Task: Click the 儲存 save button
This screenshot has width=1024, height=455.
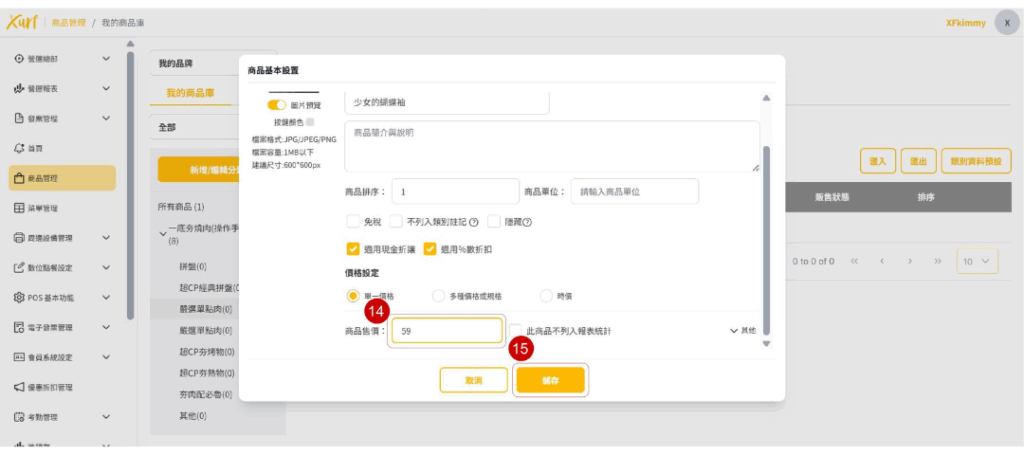Action: tap(548, 381)
